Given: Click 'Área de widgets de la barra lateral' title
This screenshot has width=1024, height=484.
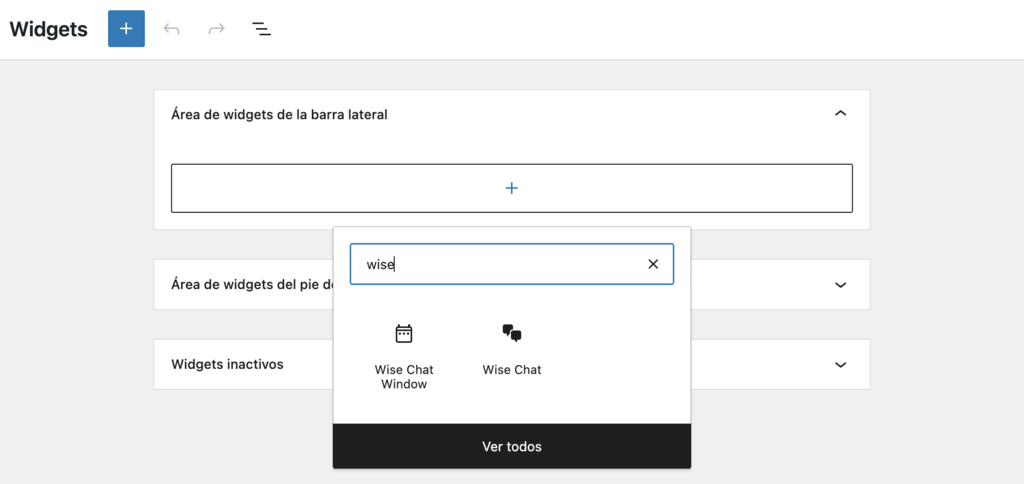Looking at the screenshot, I should [279, 114].
